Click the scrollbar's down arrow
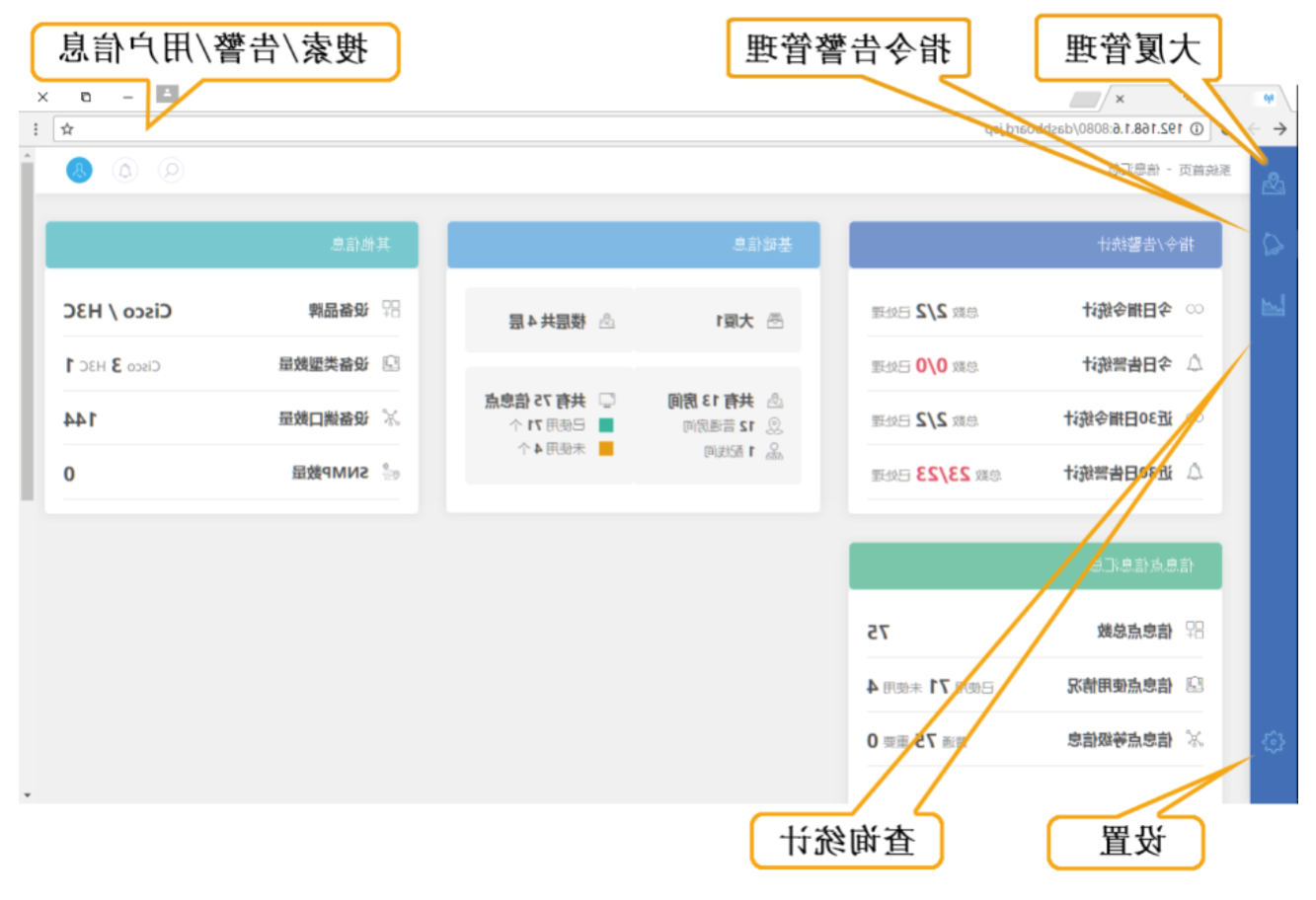Screen dimensions: 1316x900 tap(27, 794)
